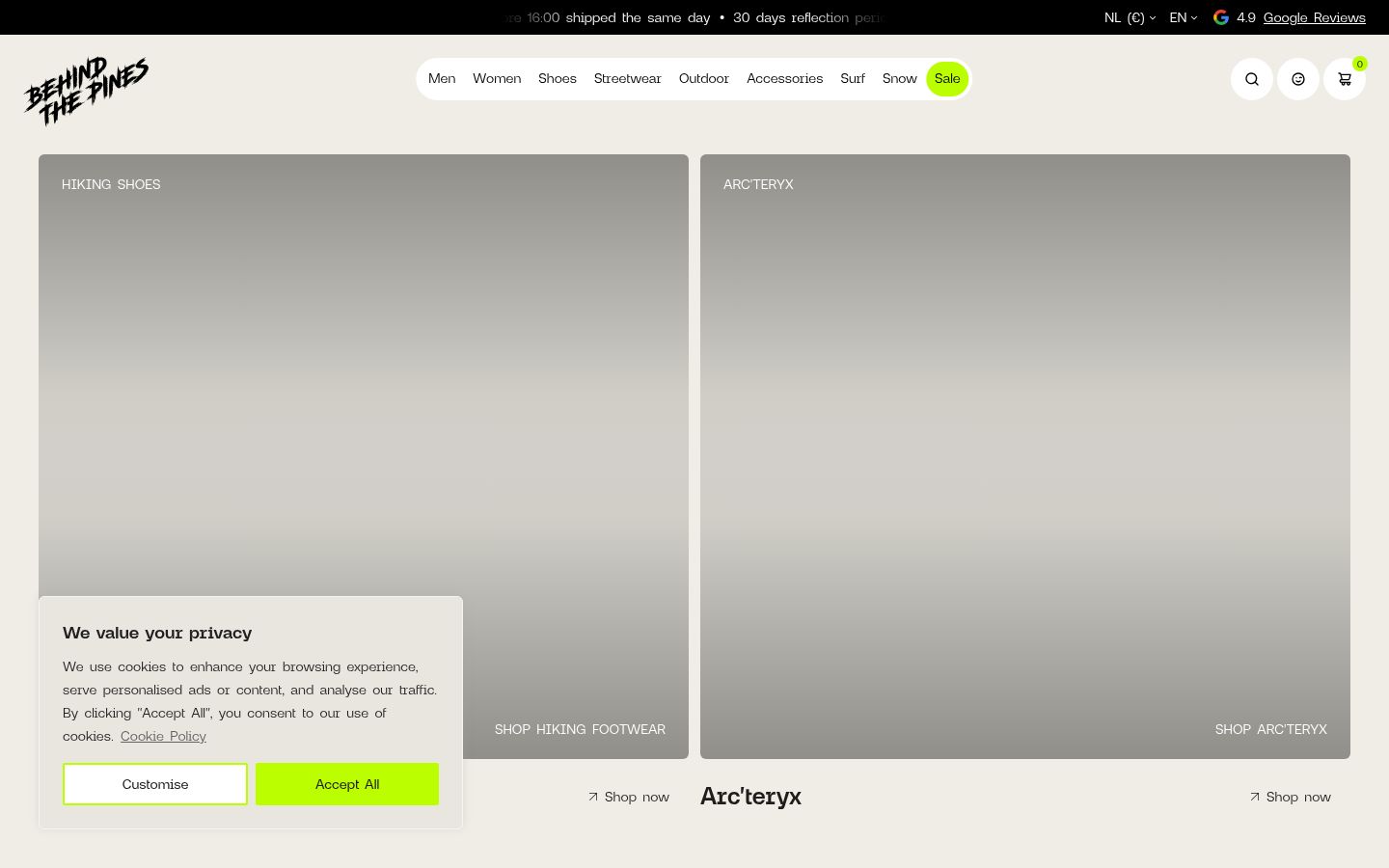
Task: Go to the Sale section
Action: point(947,79)
